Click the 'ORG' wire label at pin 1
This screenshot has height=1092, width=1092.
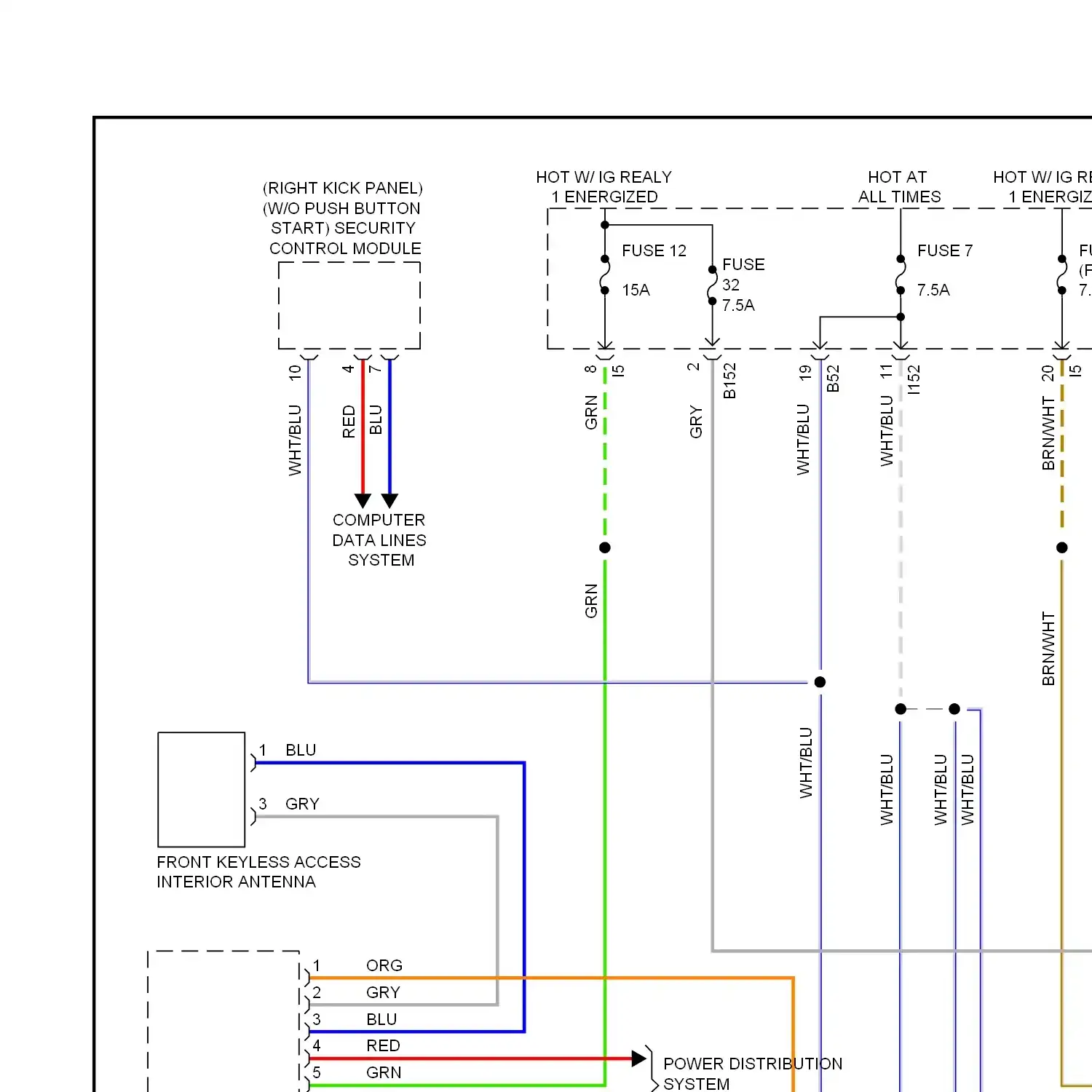coord(384,965)
